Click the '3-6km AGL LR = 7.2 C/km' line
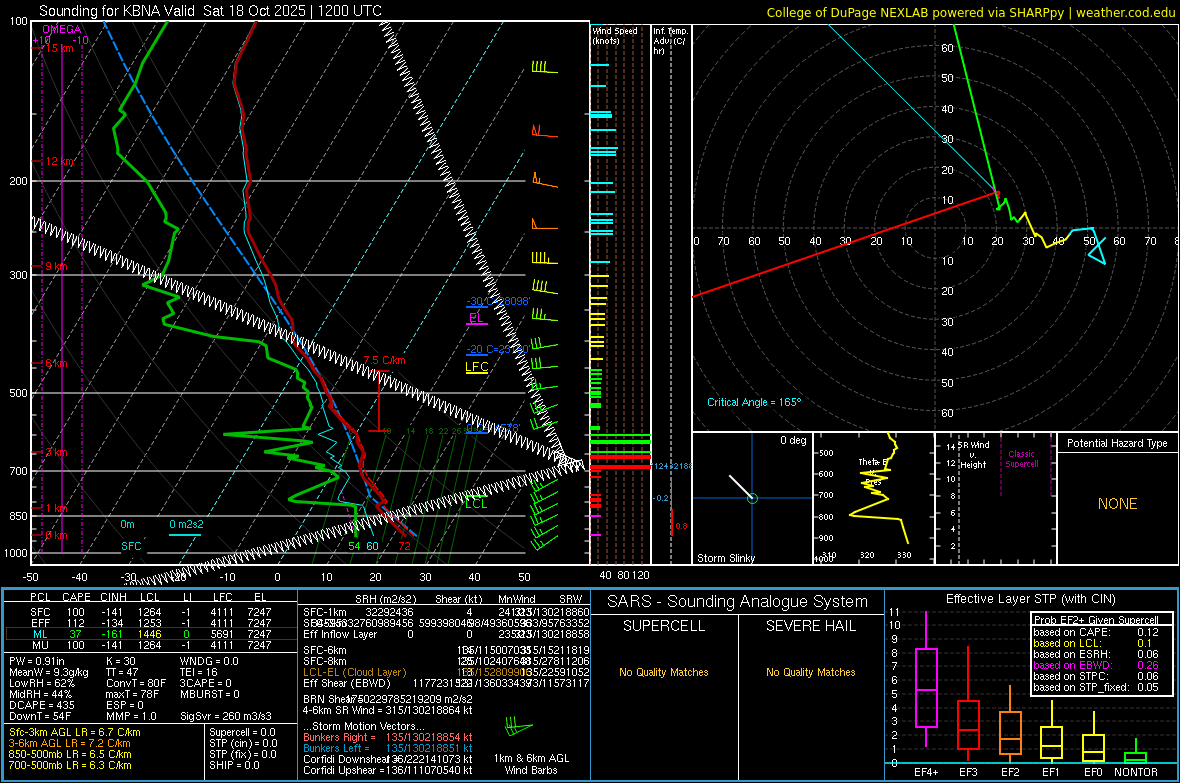 pos(69,743)
